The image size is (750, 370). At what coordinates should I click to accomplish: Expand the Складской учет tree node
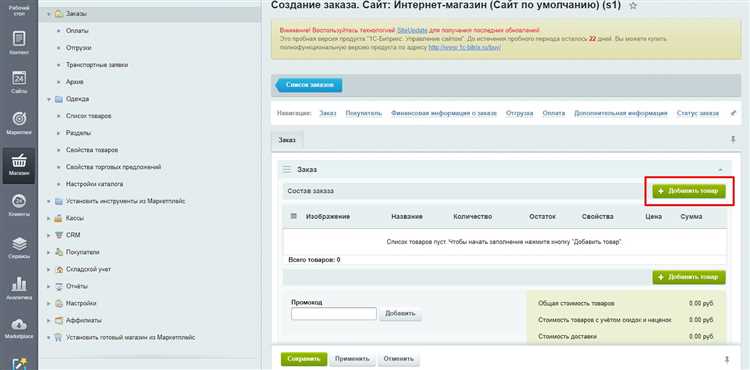click(x=48, y=269)
